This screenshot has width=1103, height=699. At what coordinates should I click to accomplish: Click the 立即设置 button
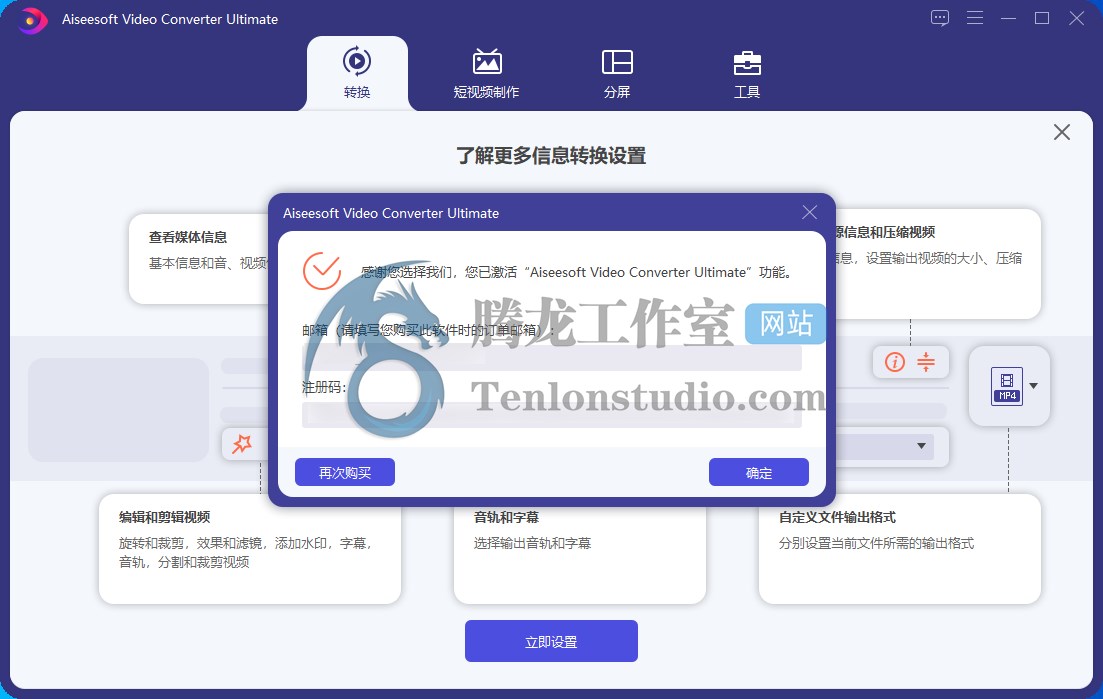[551, 641]
